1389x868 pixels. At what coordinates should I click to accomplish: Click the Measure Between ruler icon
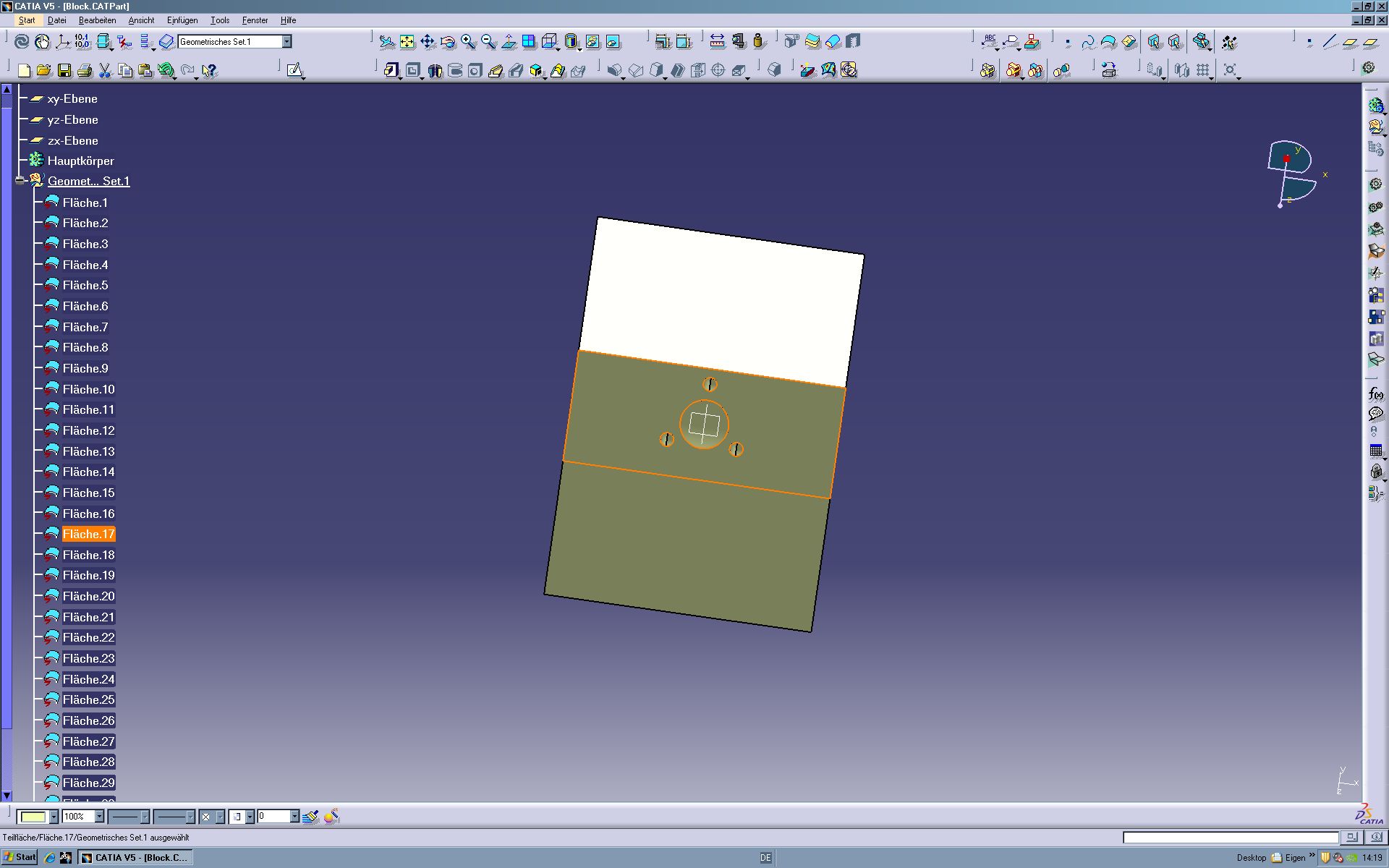click(x=717, y=42)
